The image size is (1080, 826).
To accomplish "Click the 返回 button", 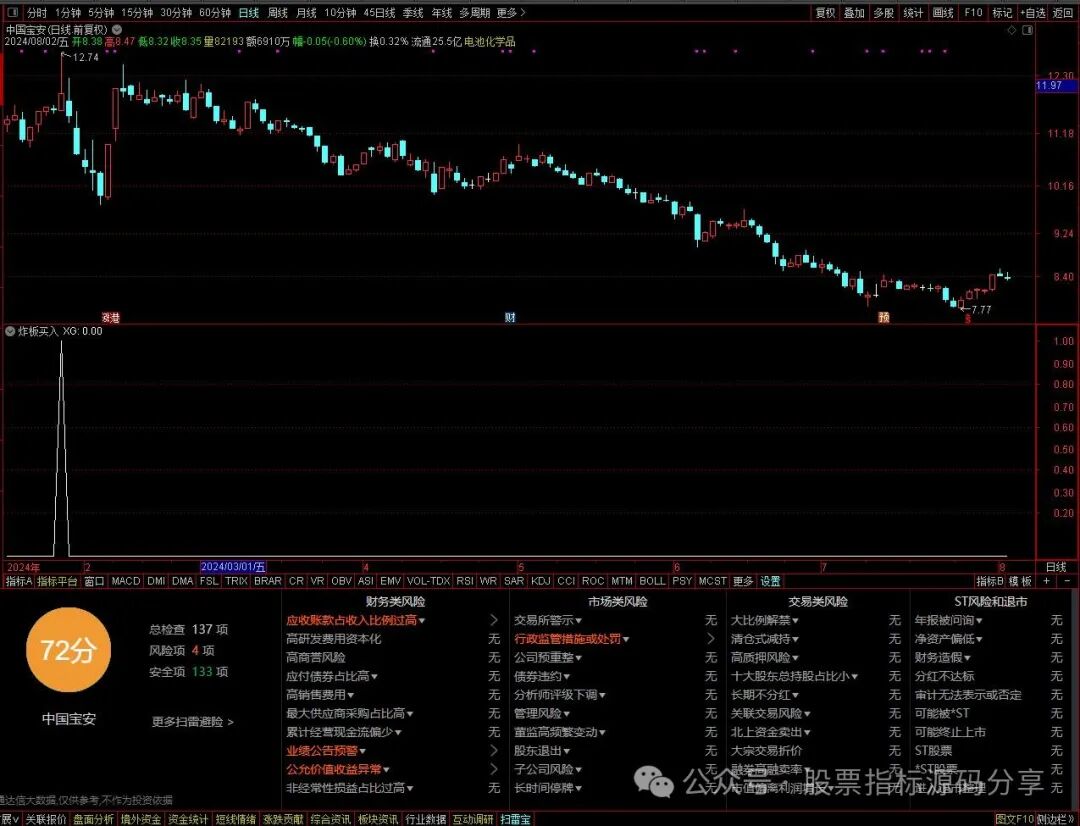I will 1063,12.
